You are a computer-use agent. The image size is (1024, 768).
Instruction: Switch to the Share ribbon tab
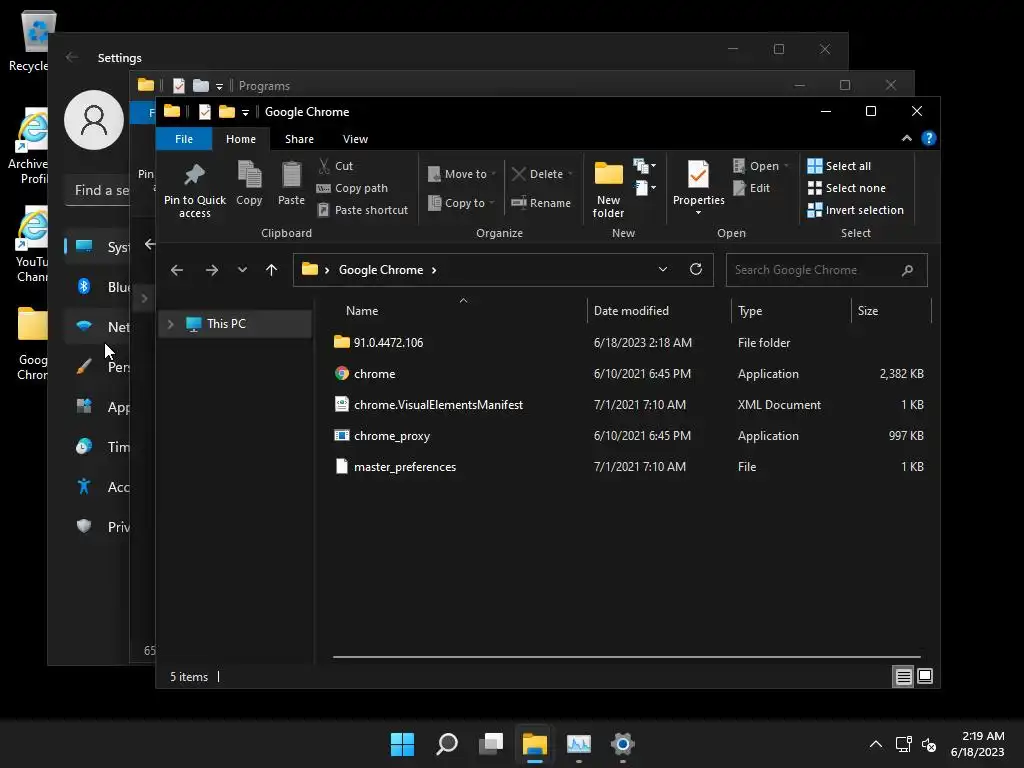point(299,139)
